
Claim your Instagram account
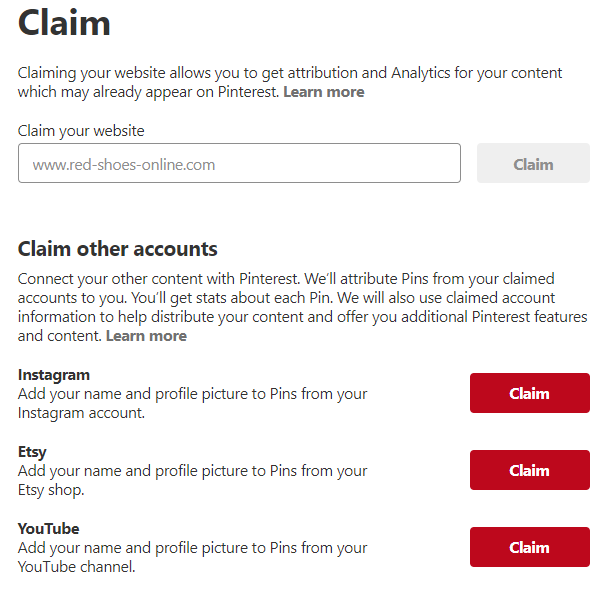[x=529, y=393]
